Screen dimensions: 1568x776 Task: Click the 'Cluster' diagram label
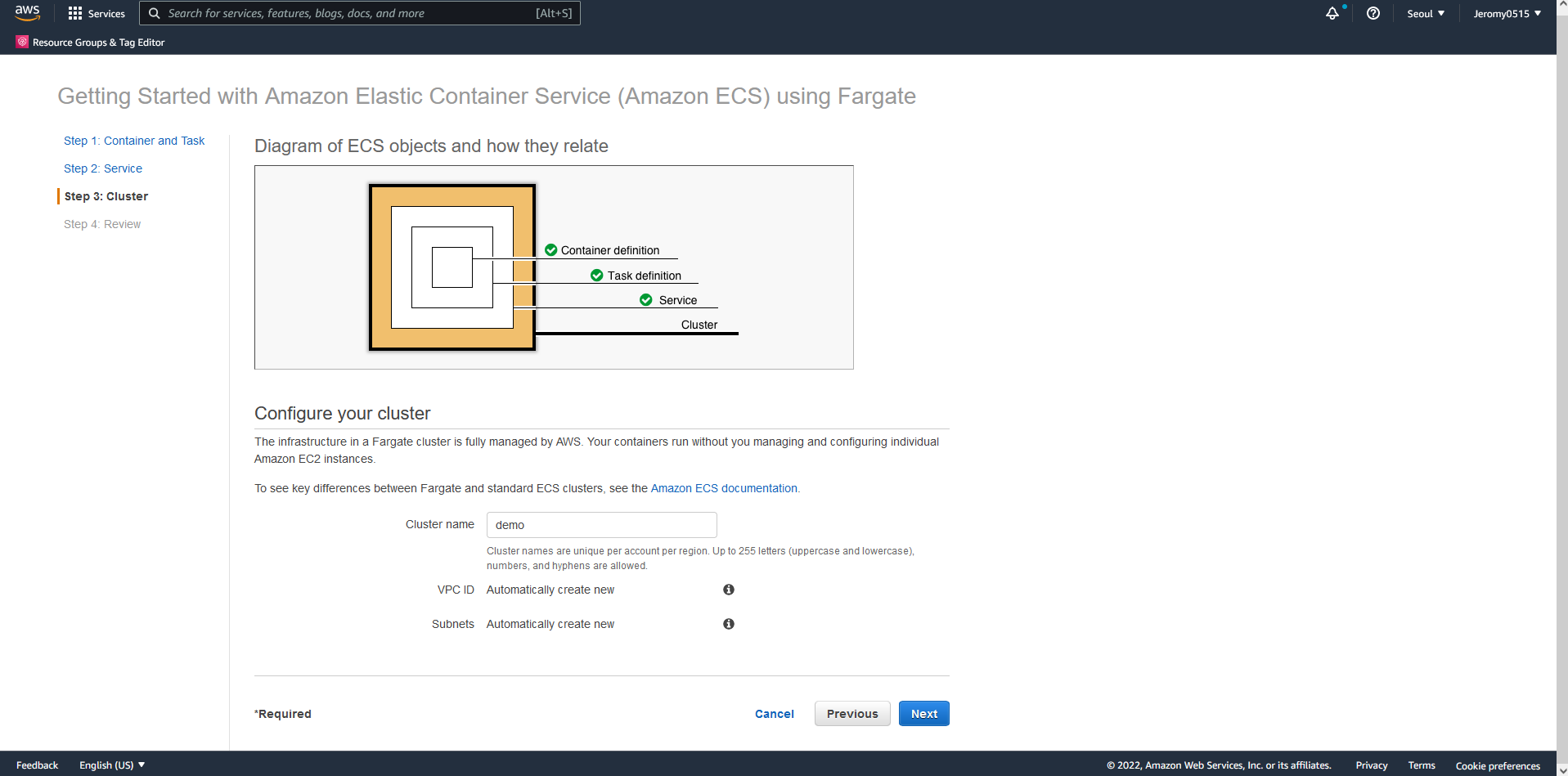tap(699, 325)
